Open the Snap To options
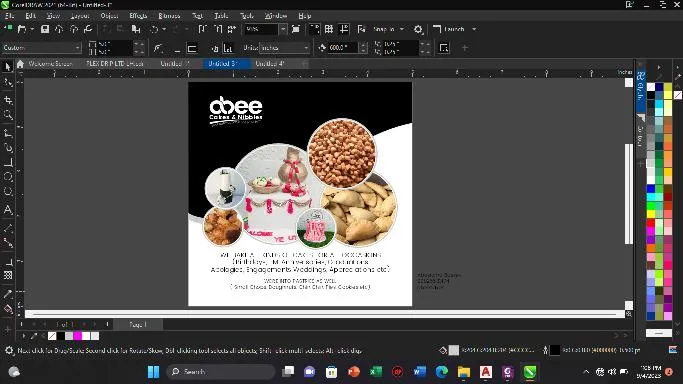 tap(388, 29)
